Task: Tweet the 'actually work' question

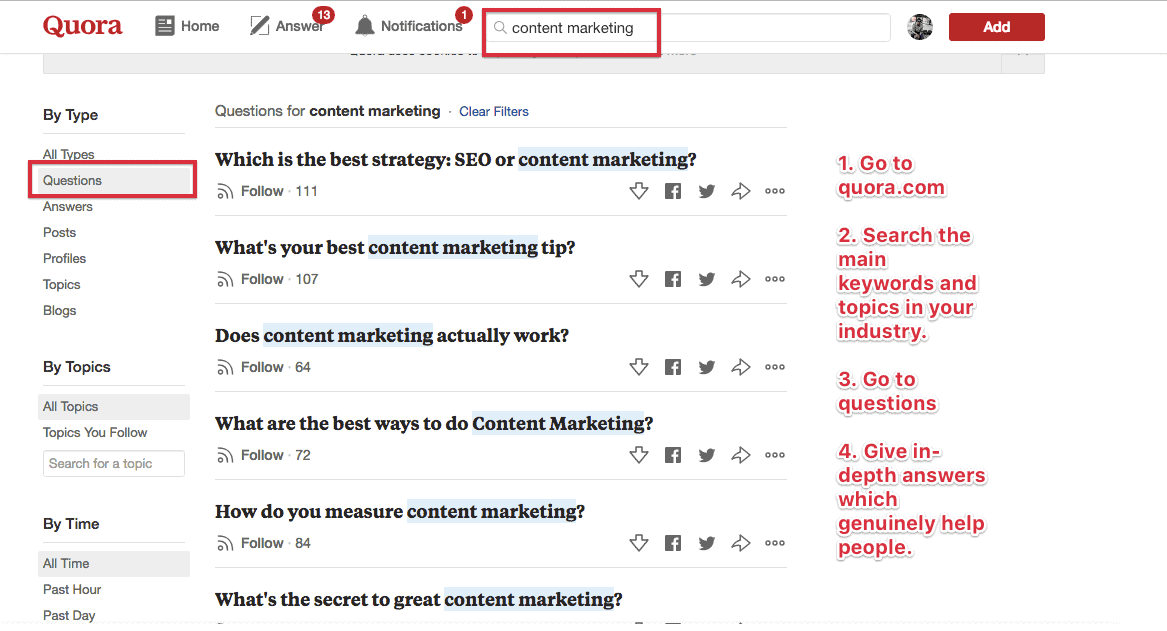Action: (707, 367)
